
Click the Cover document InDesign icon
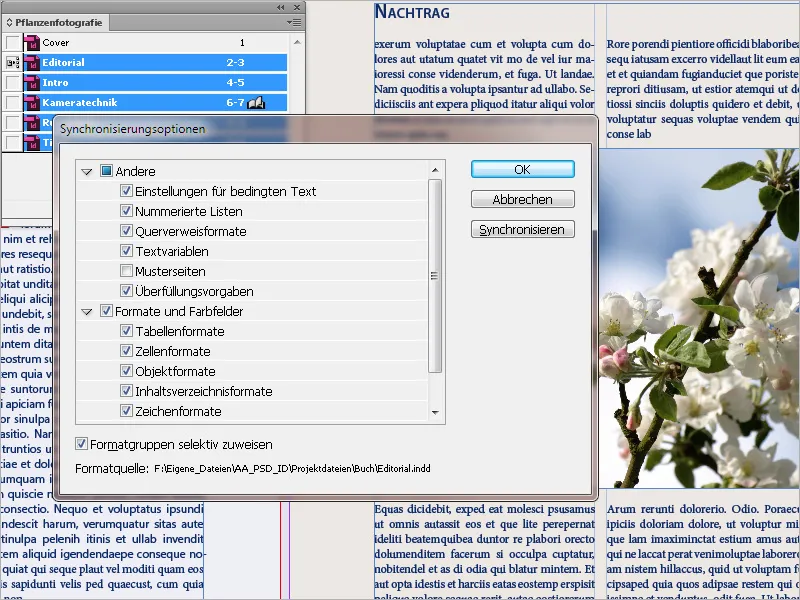pyautogui.click(x=32, y=43)
